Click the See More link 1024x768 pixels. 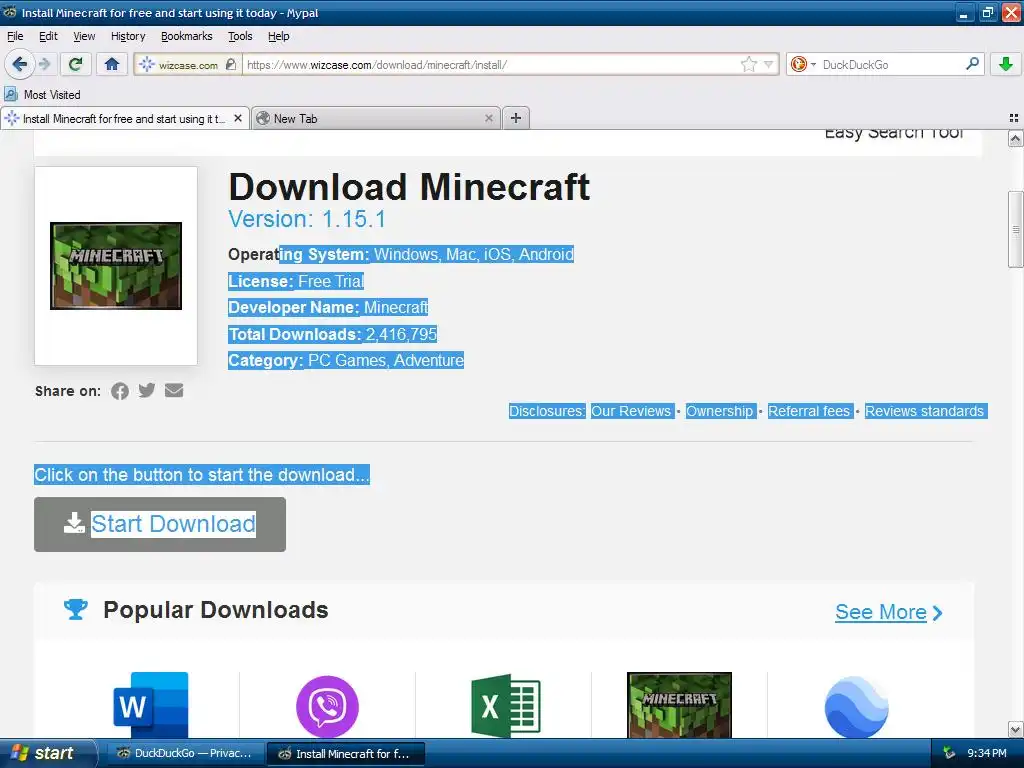tap(889, 612)
